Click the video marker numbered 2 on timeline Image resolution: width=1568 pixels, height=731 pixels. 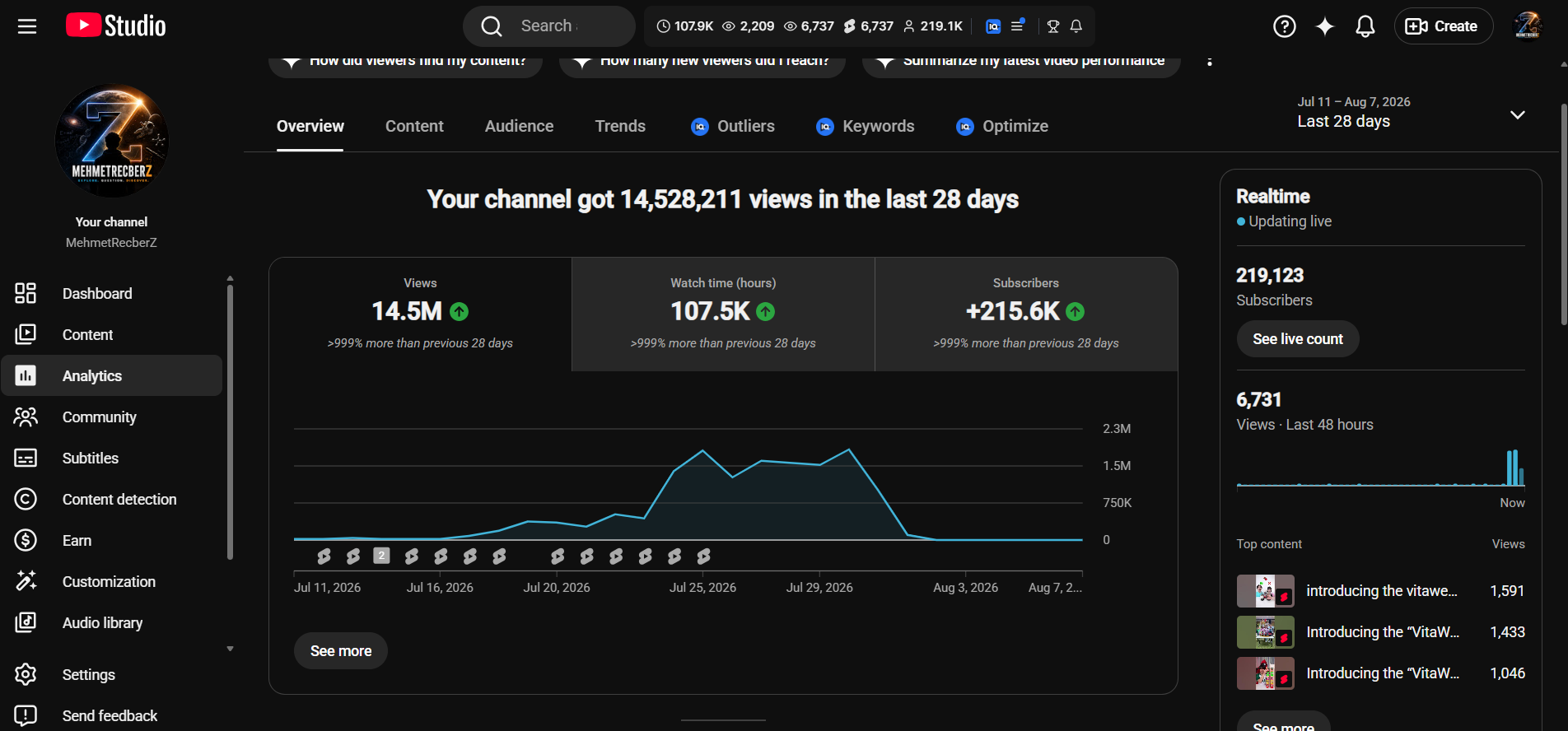[381, 556]
